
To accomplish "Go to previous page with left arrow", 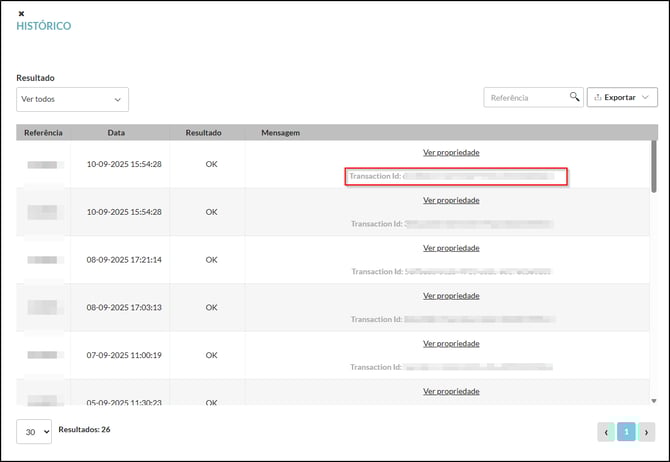I will tap(606, 432).
